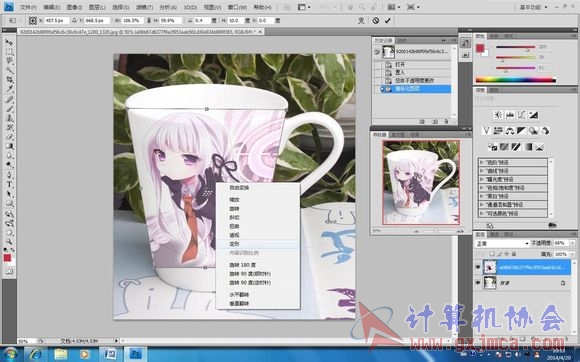This screenshot has height=362, width=580.
Task: Toggle warp mode icon in options bar
Action: click(361, 21)
